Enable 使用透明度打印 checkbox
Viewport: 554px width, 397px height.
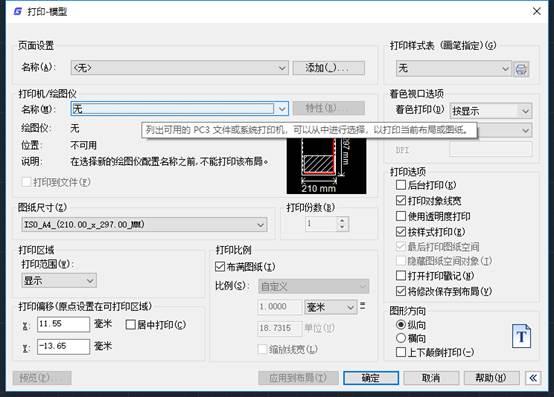click(x=401, y=216)
